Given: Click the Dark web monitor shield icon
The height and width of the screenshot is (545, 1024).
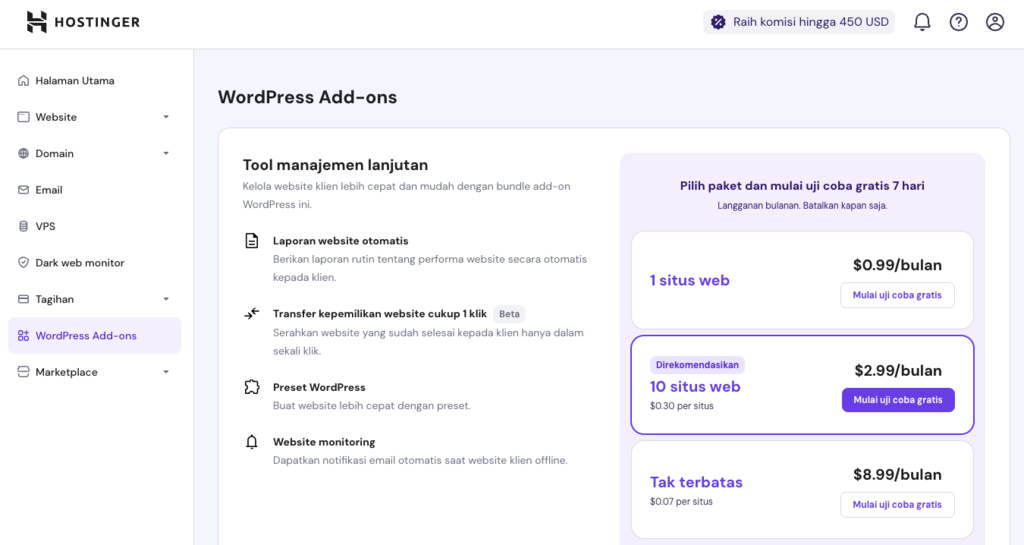Looking at the screenshot, I should [24, 262].
